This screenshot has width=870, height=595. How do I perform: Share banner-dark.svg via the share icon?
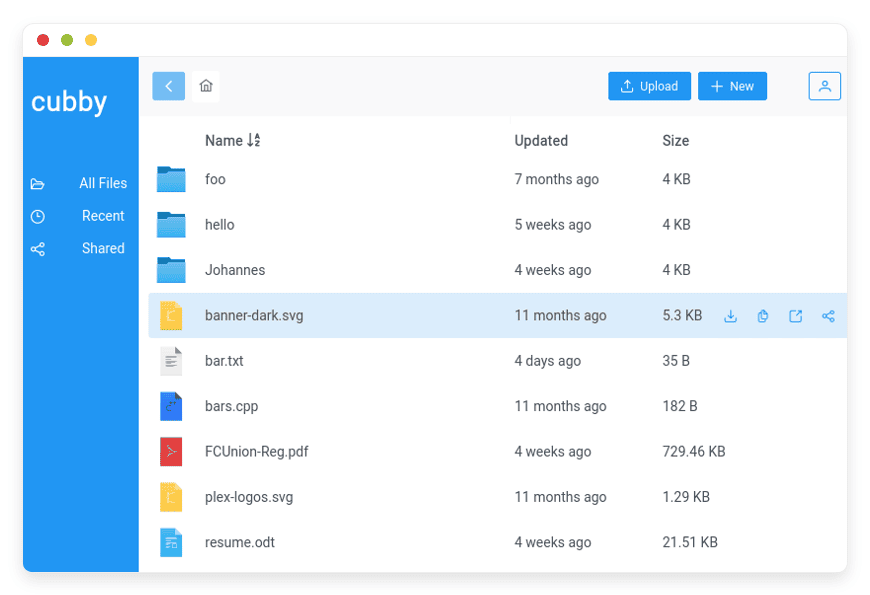(x=828, y=316)
